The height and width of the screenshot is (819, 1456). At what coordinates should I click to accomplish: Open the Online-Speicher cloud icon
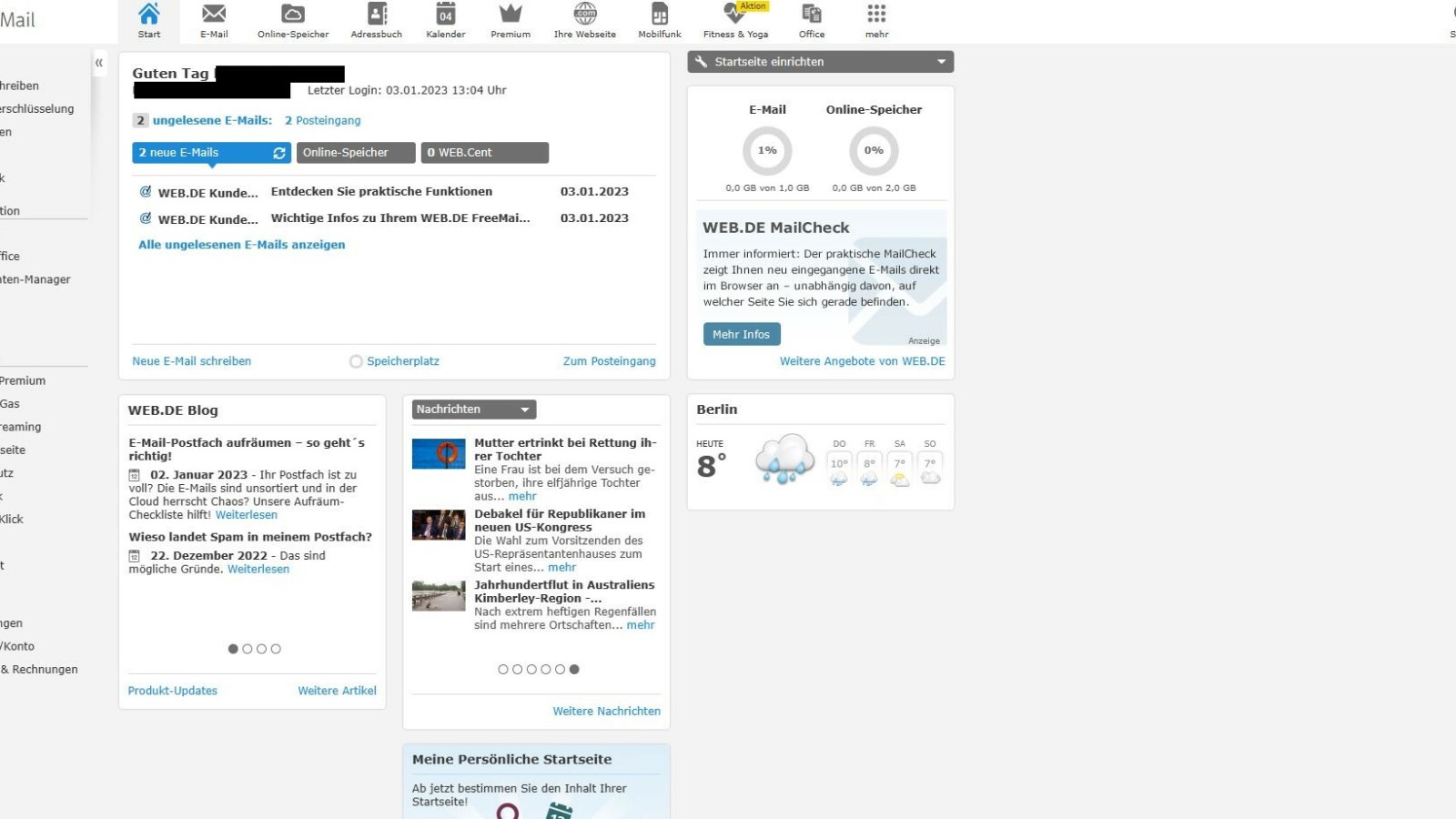291,18
